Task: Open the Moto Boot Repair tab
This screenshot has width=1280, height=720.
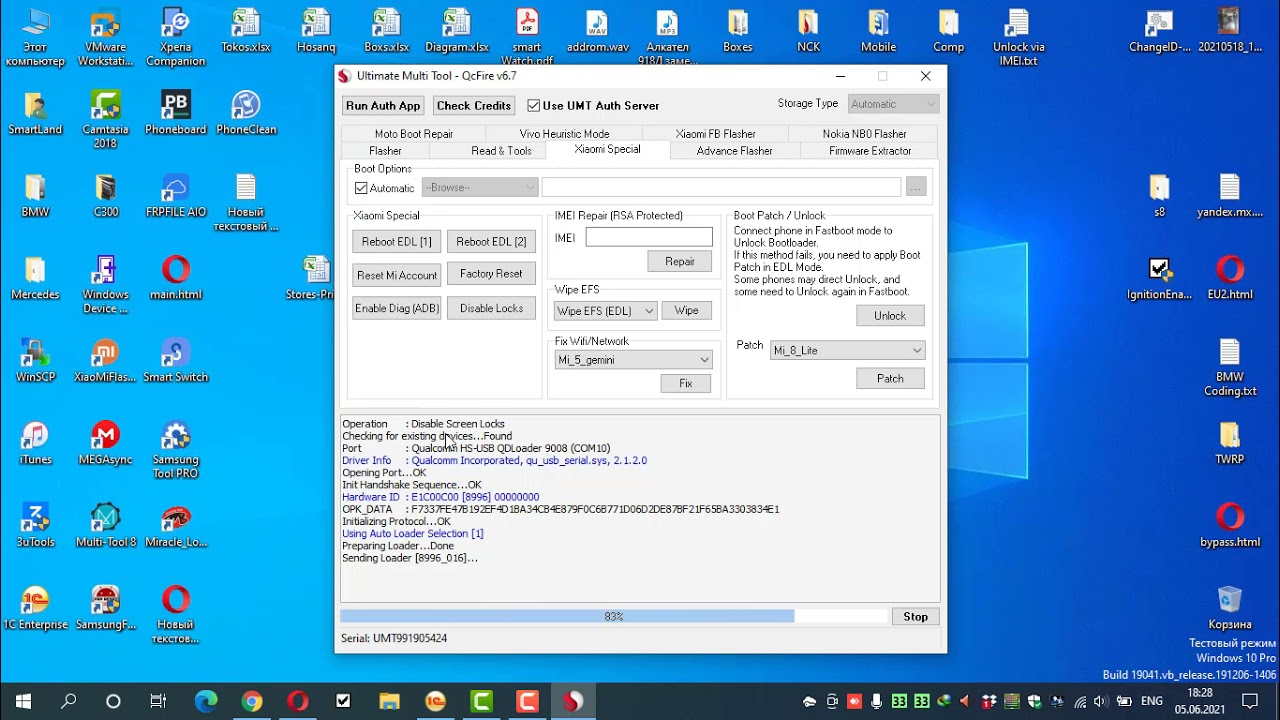Action: (414, 134)
